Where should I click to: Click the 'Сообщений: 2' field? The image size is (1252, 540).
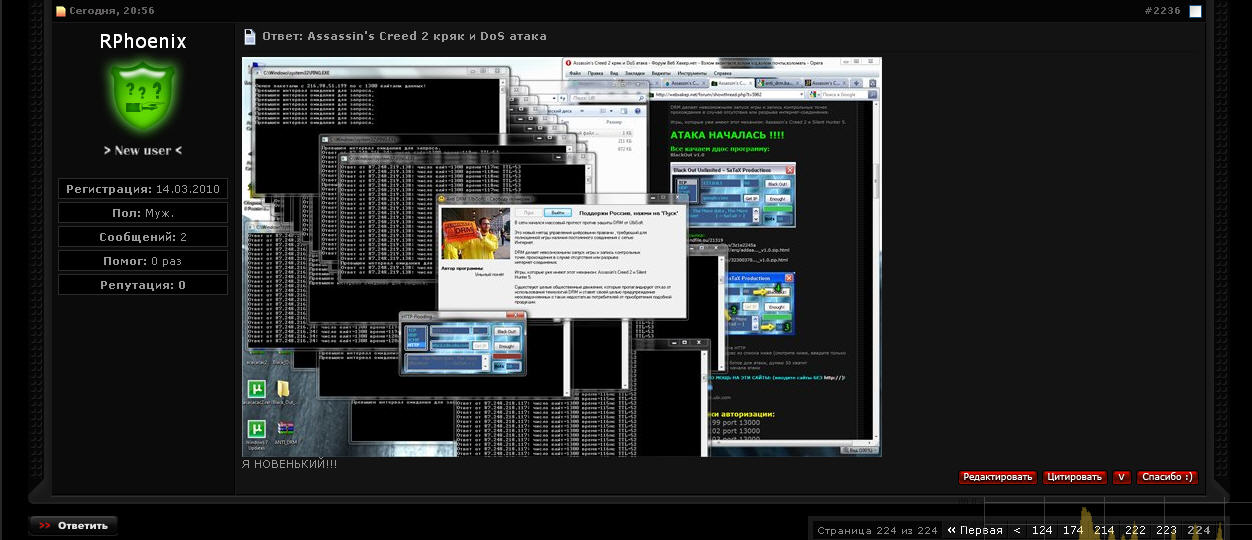(x=143, y=237)
